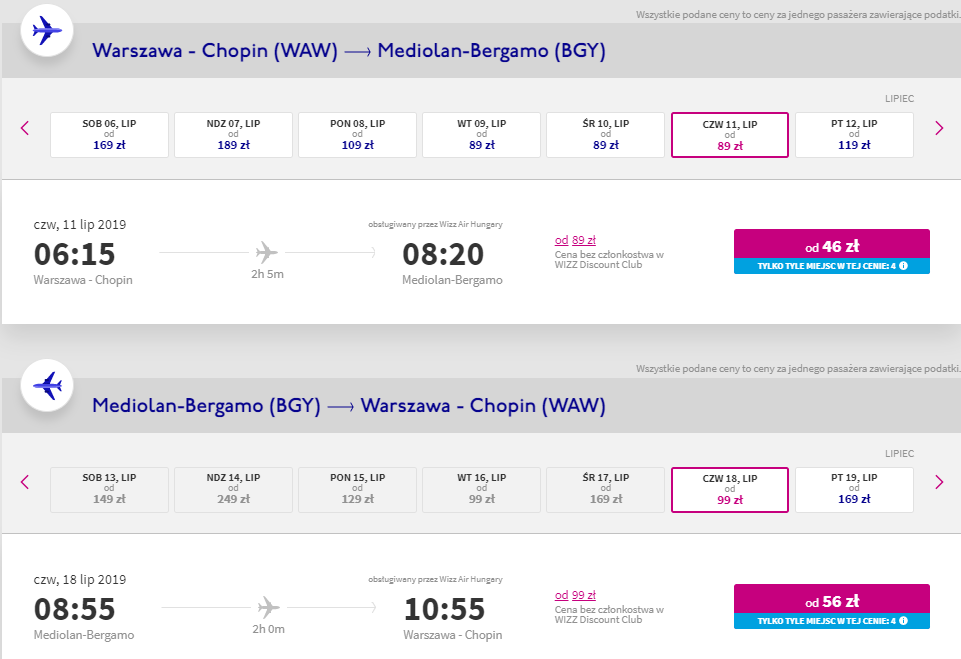
Task: Show earlier return dates with left arrow
Action: click(x=25, y=482)
